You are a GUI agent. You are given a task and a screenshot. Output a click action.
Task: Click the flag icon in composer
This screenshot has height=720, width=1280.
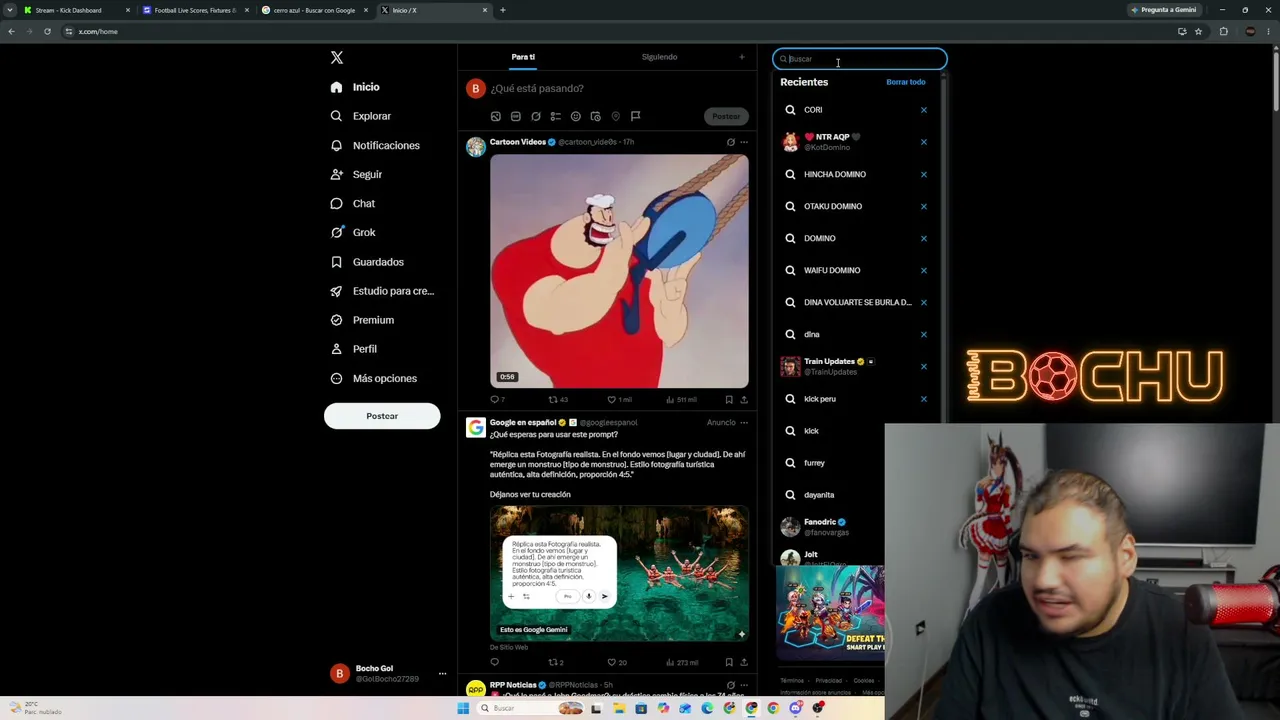pos(635,116)
